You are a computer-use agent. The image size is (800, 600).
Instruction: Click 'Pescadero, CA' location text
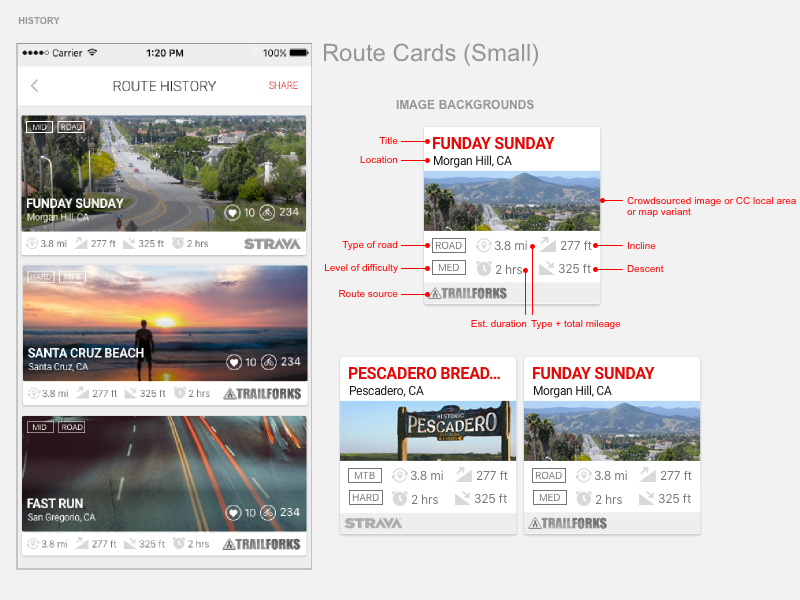[386, 391]
